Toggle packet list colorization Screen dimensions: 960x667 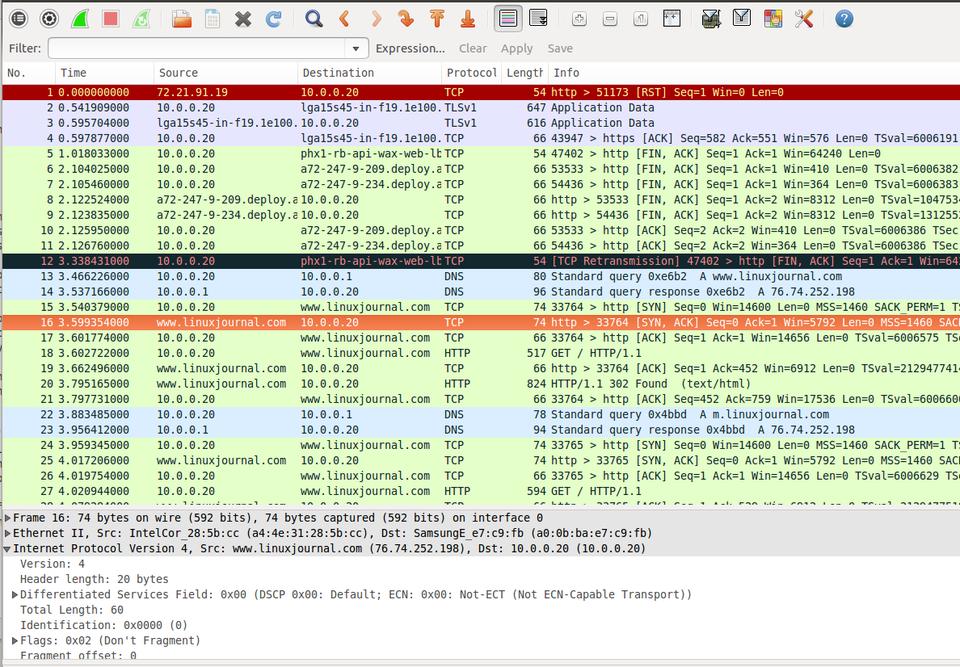508,18
